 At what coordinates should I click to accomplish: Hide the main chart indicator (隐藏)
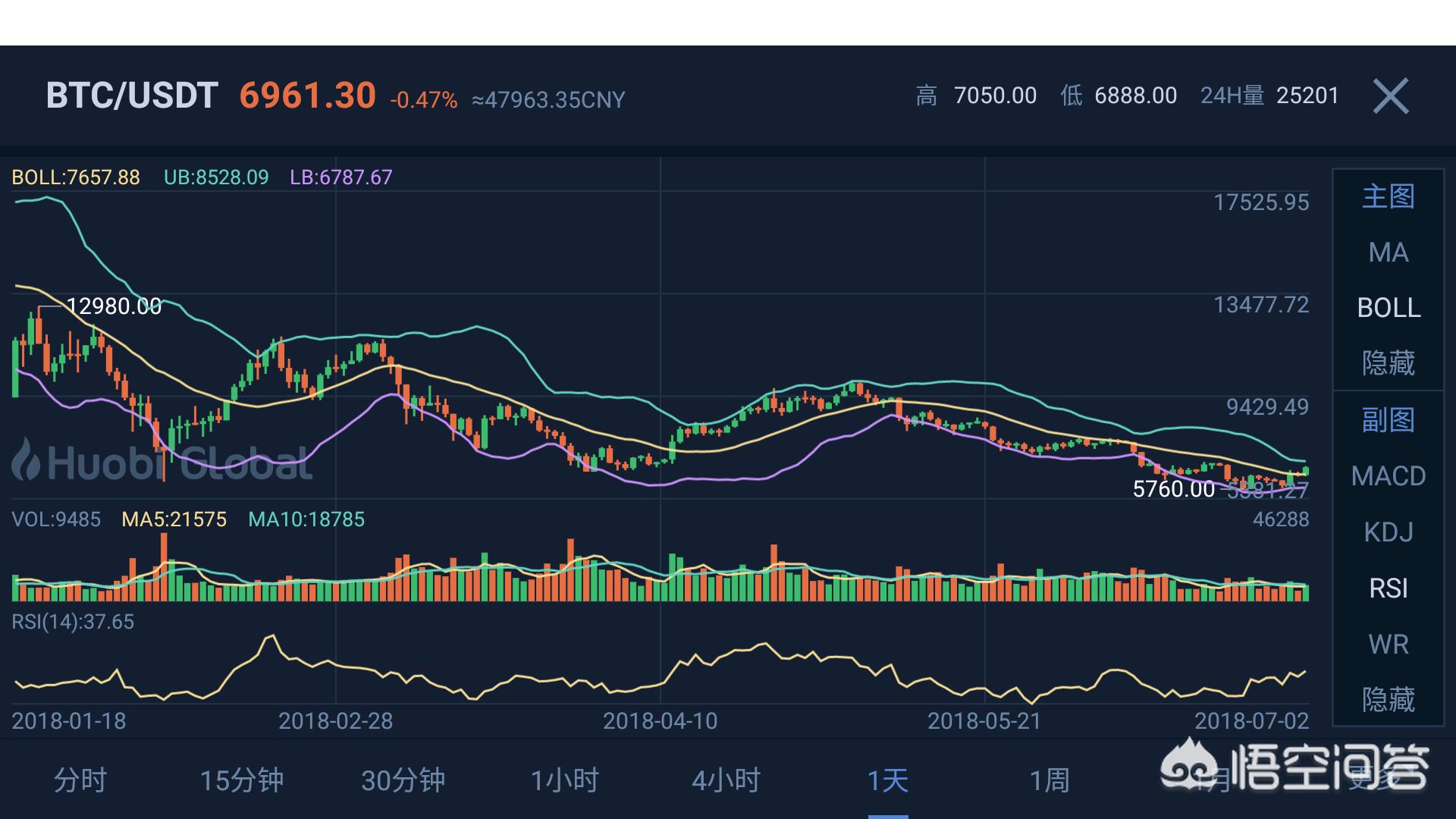coord(1389,363)
